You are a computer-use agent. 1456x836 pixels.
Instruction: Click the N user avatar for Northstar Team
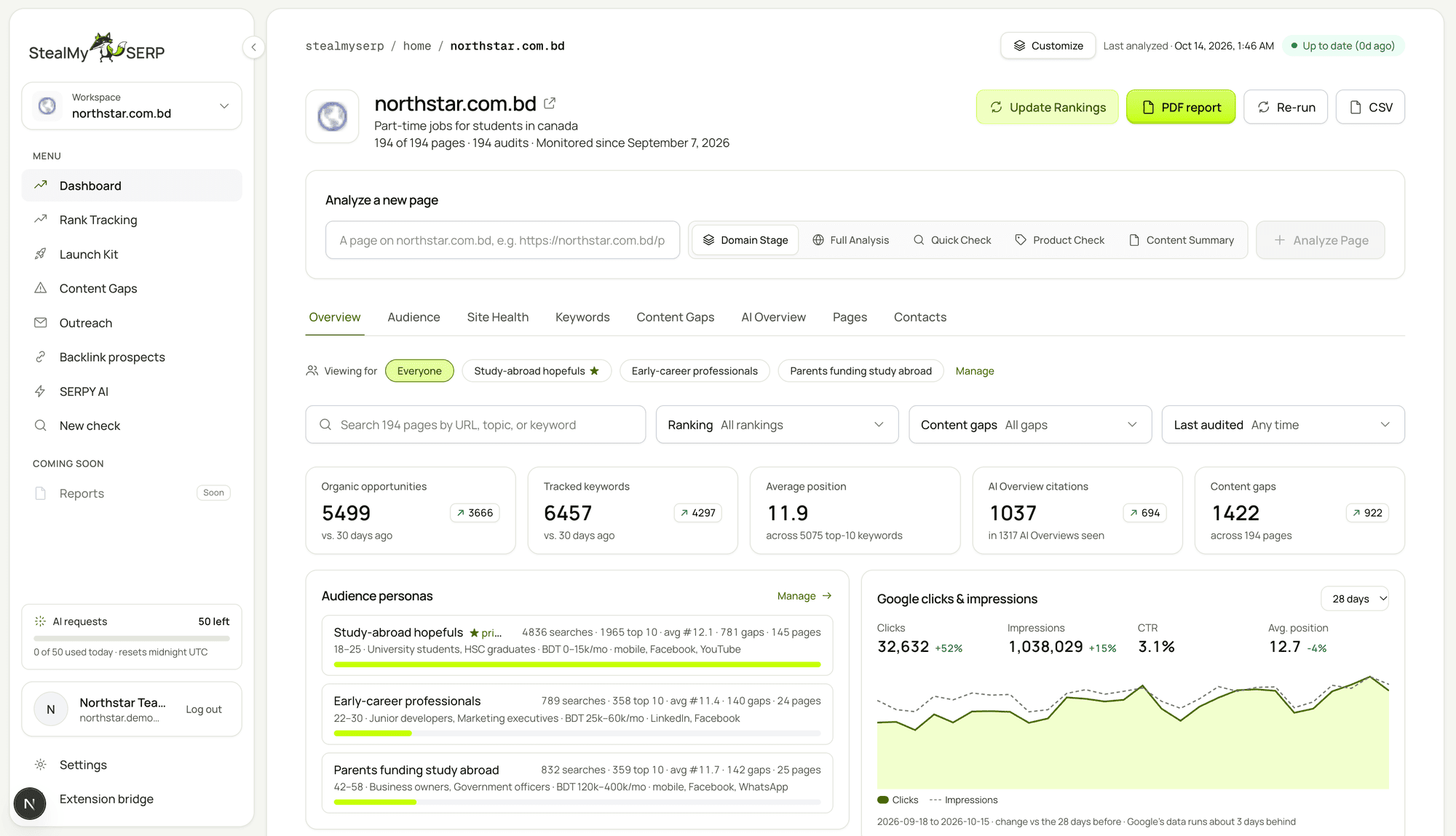[x=51, y=709]
